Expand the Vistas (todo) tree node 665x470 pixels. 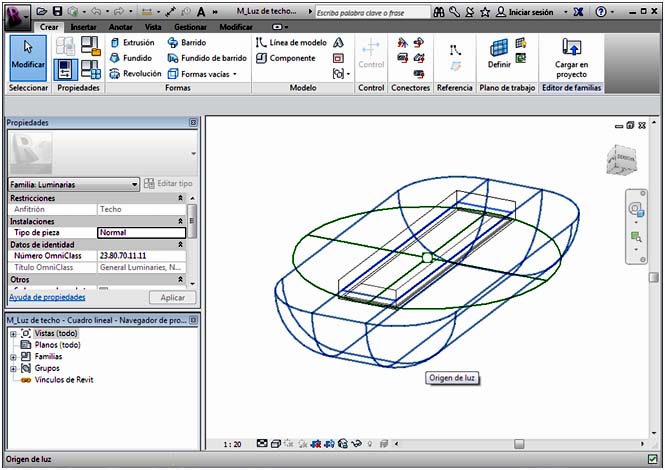pyautogui.click(x=13, y=333)
